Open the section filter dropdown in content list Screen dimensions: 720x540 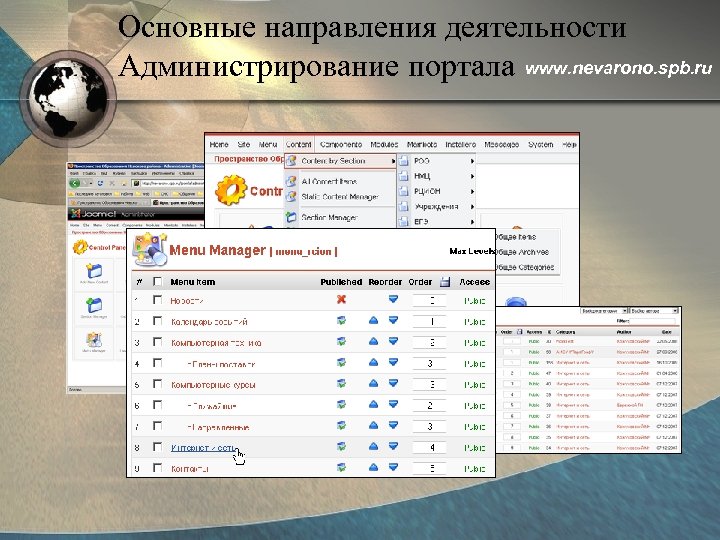click(604, 311)
